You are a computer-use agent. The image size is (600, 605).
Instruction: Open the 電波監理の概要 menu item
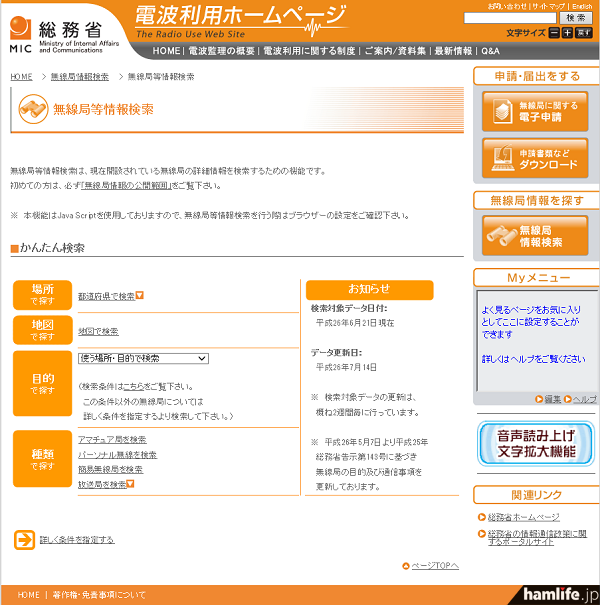point(221,50)
